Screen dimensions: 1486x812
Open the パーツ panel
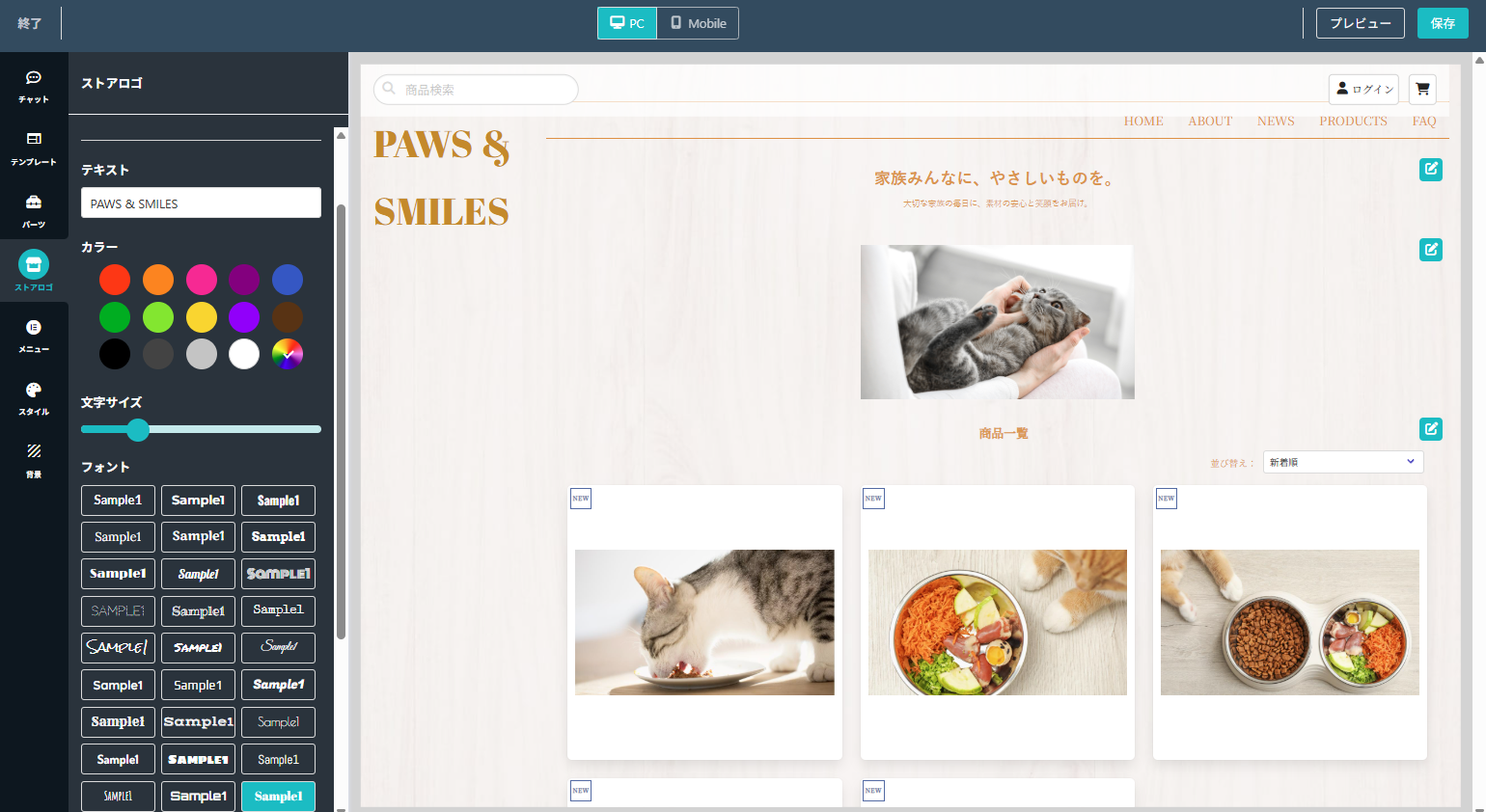tap(33, 211)
